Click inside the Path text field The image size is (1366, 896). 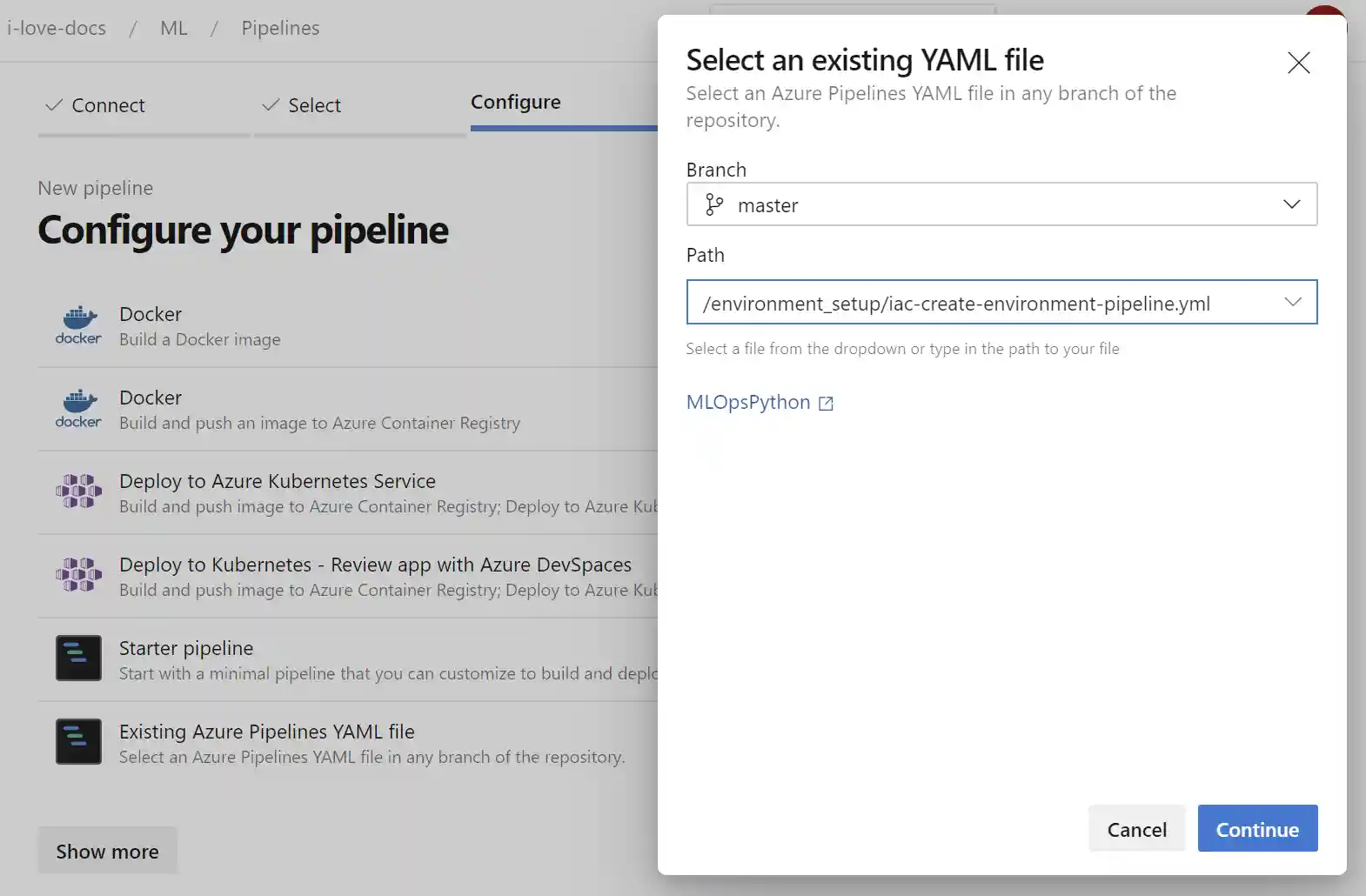pyautogui.click(x=957, y=303)
